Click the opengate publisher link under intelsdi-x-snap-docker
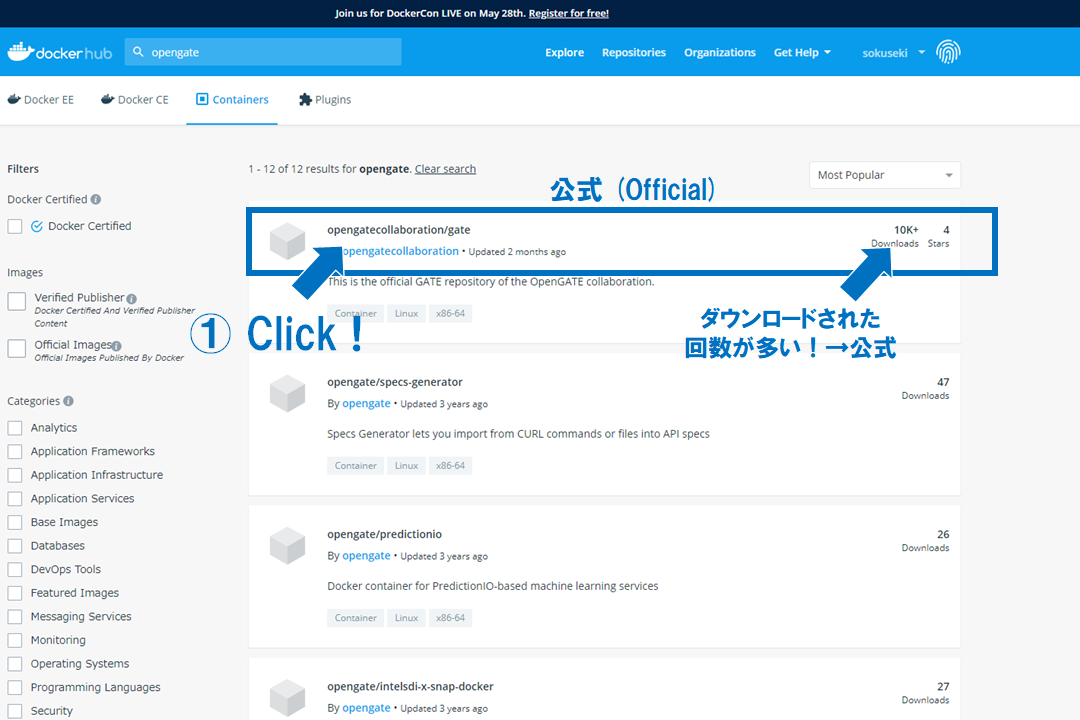The height and width of the screenshot is (720, 1080). coord(366,708)
